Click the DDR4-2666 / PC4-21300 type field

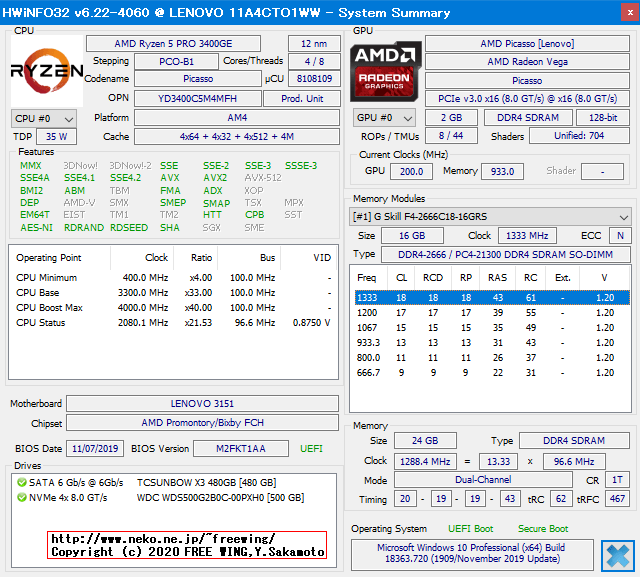coord(505,255)
